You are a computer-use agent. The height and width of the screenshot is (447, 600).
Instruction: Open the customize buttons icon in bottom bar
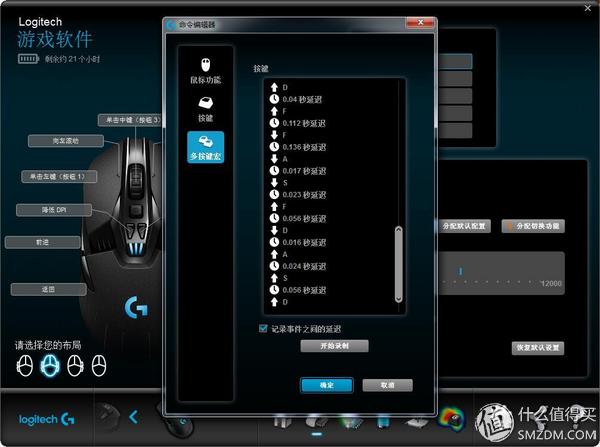pos(316,422)
